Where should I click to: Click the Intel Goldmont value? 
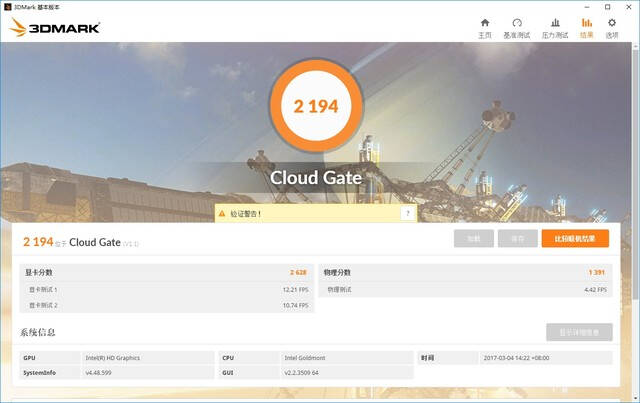point(305,358)
